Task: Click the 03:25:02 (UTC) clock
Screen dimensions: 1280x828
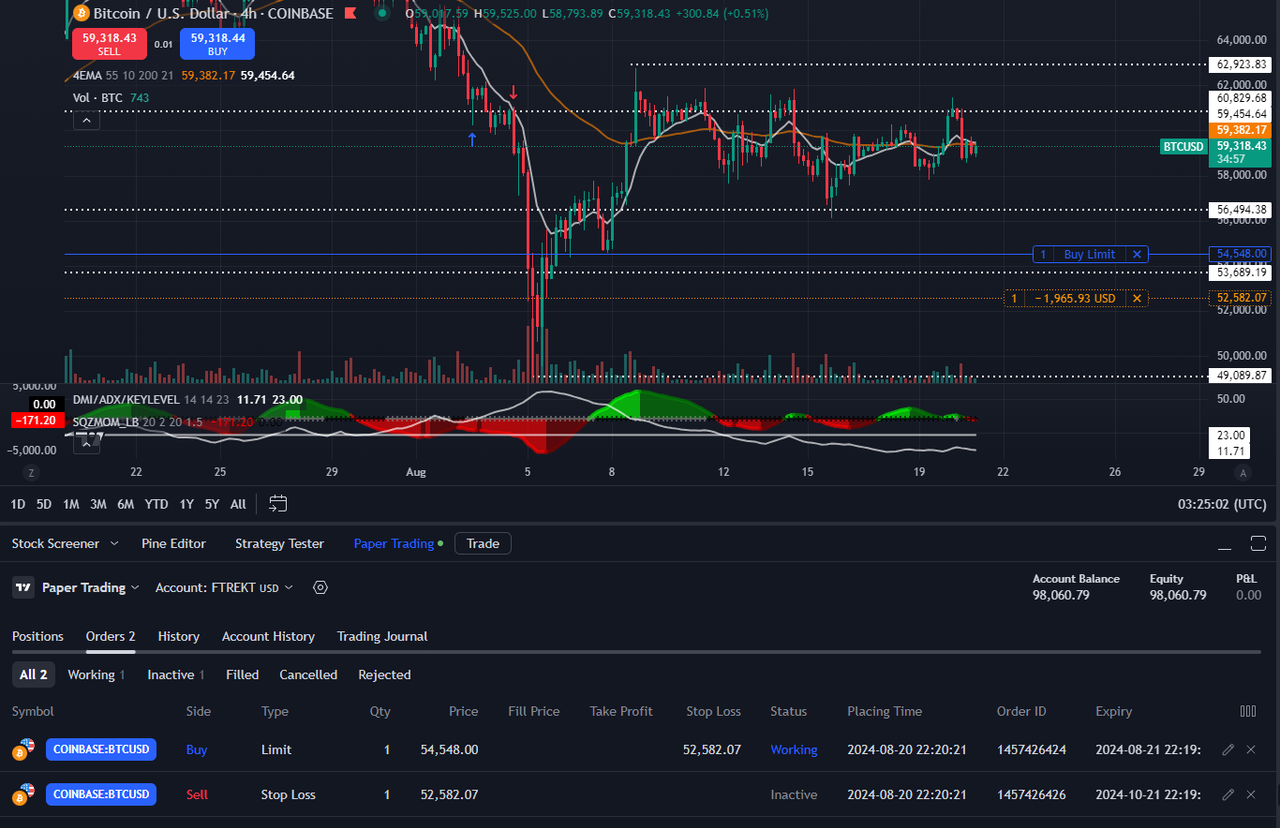Action: coord(1222,504)
